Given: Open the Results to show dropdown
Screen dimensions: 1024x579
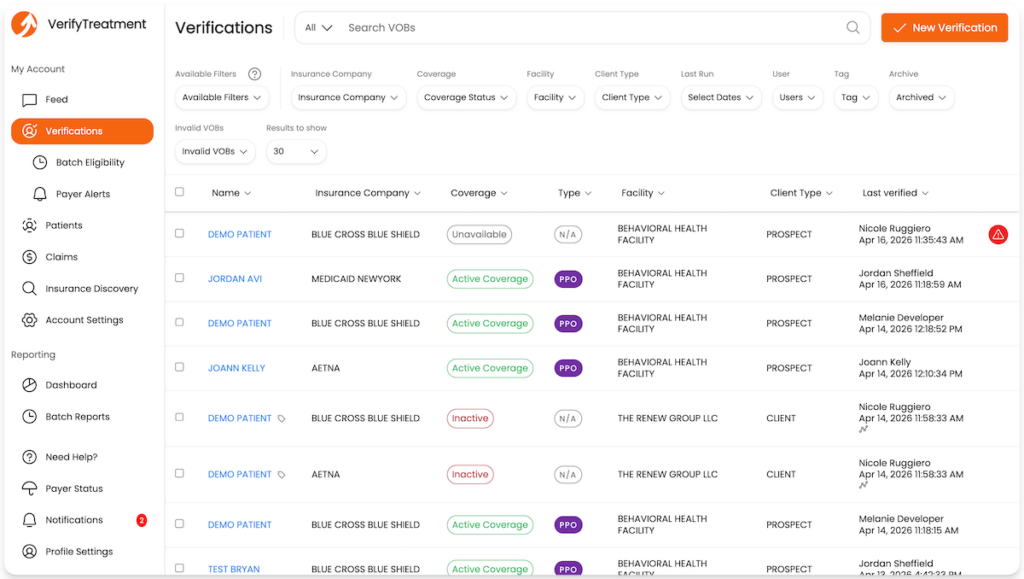Looking at the screenshot, I should click(296, 152).
